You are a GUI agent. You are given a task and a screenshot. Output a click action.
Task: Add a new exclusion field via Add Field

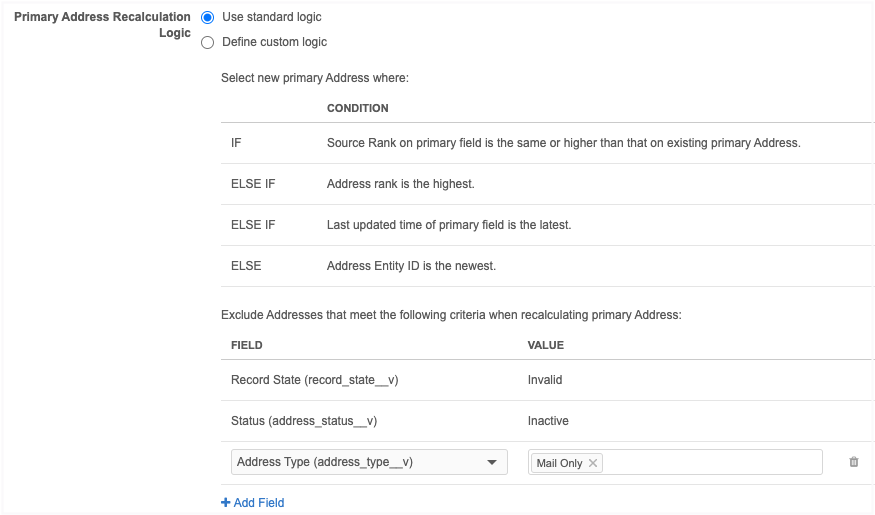258,503
